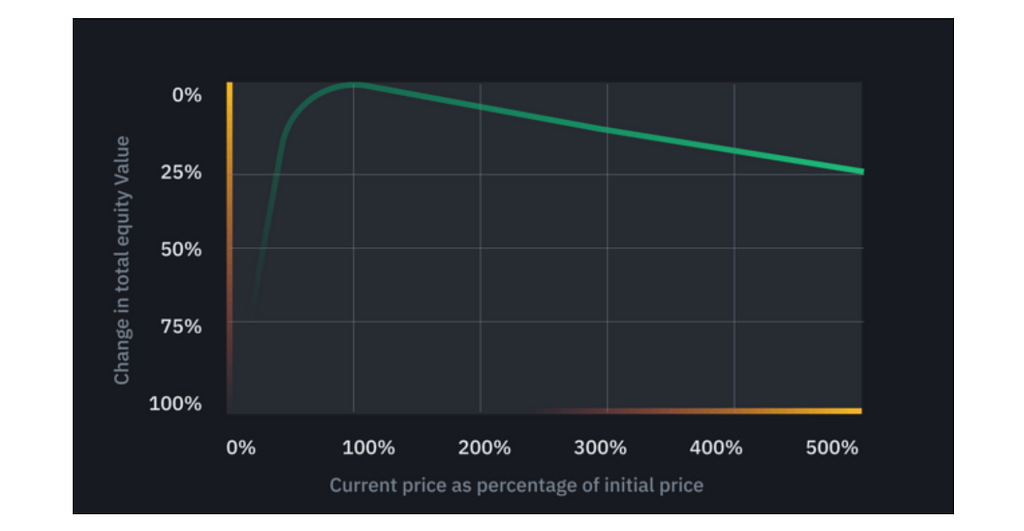Click the green curve above the 300% mark
Image resolution: width=1024 pixels, height=531 pixels.
[x=607, y=129]
